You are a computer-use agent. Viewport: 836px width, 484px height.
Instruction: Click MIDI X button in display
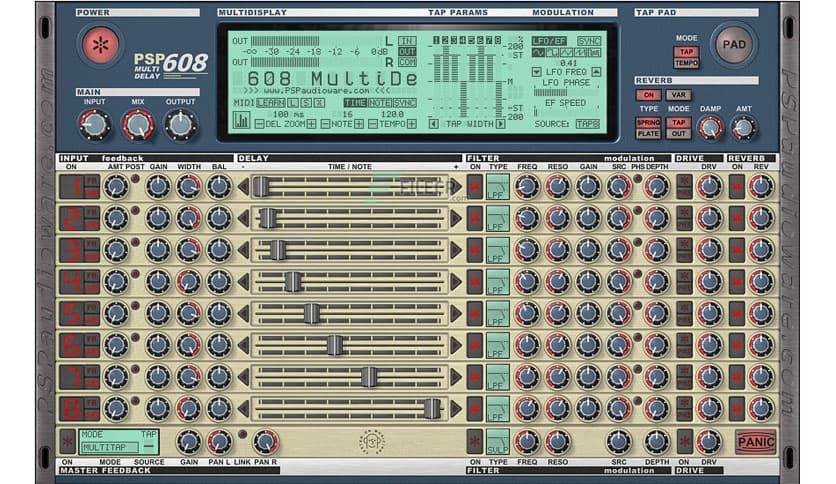tap(319, 103)
